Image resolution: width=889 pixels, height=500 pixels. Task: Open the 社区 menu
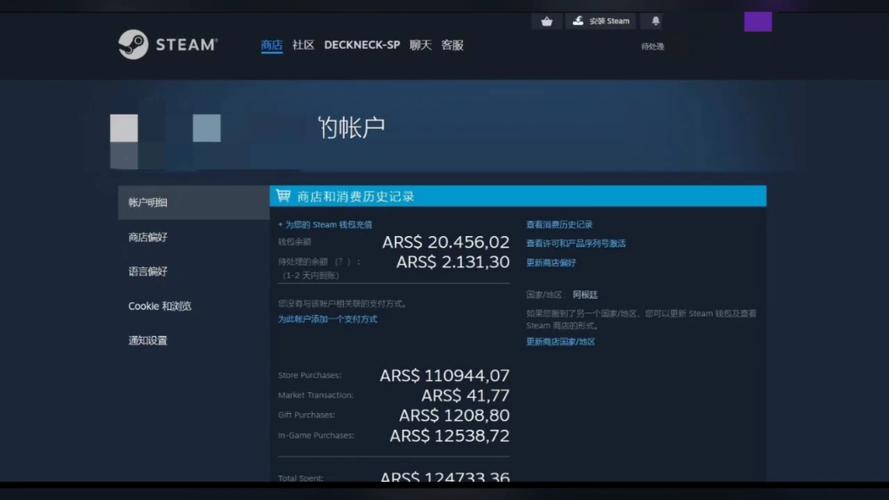pyautogui.click(x=303, y=45)
